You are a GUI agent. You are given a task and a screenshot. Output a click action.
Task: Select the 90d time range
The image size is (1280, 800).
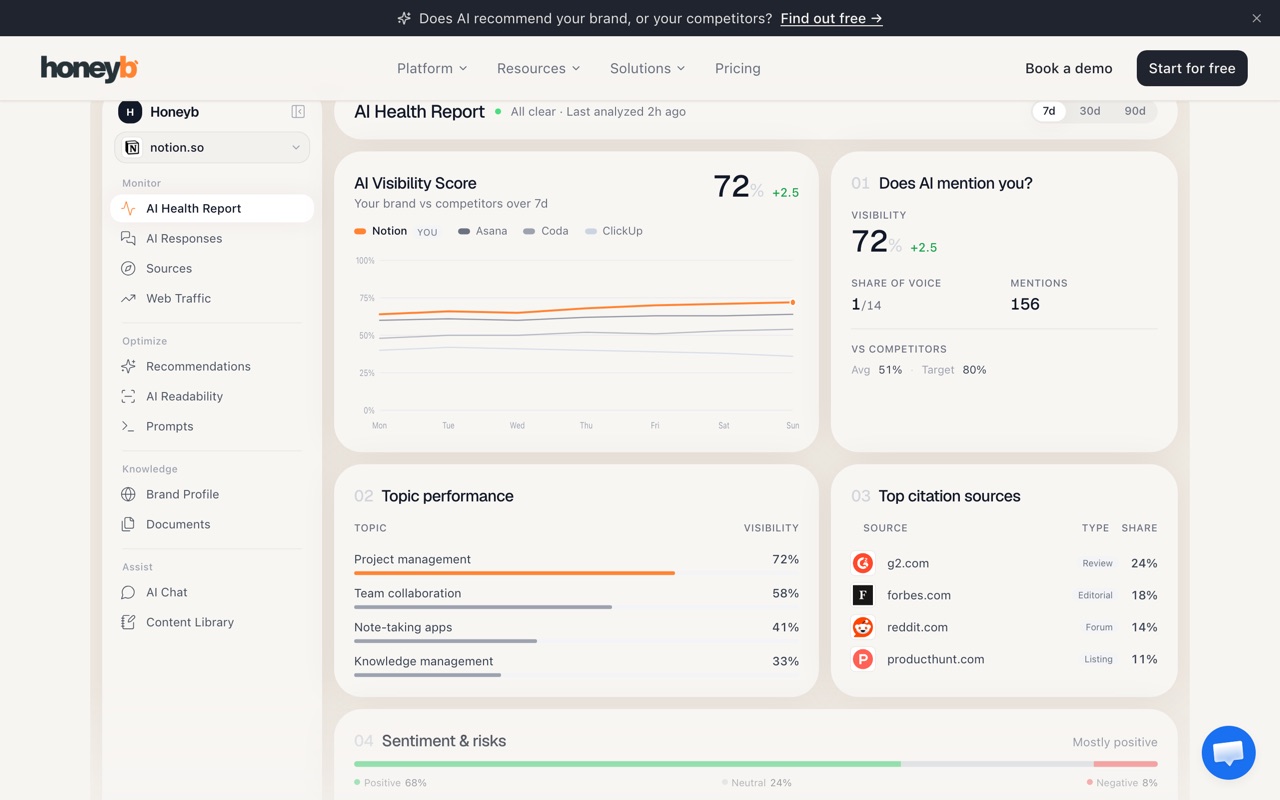1135,111
